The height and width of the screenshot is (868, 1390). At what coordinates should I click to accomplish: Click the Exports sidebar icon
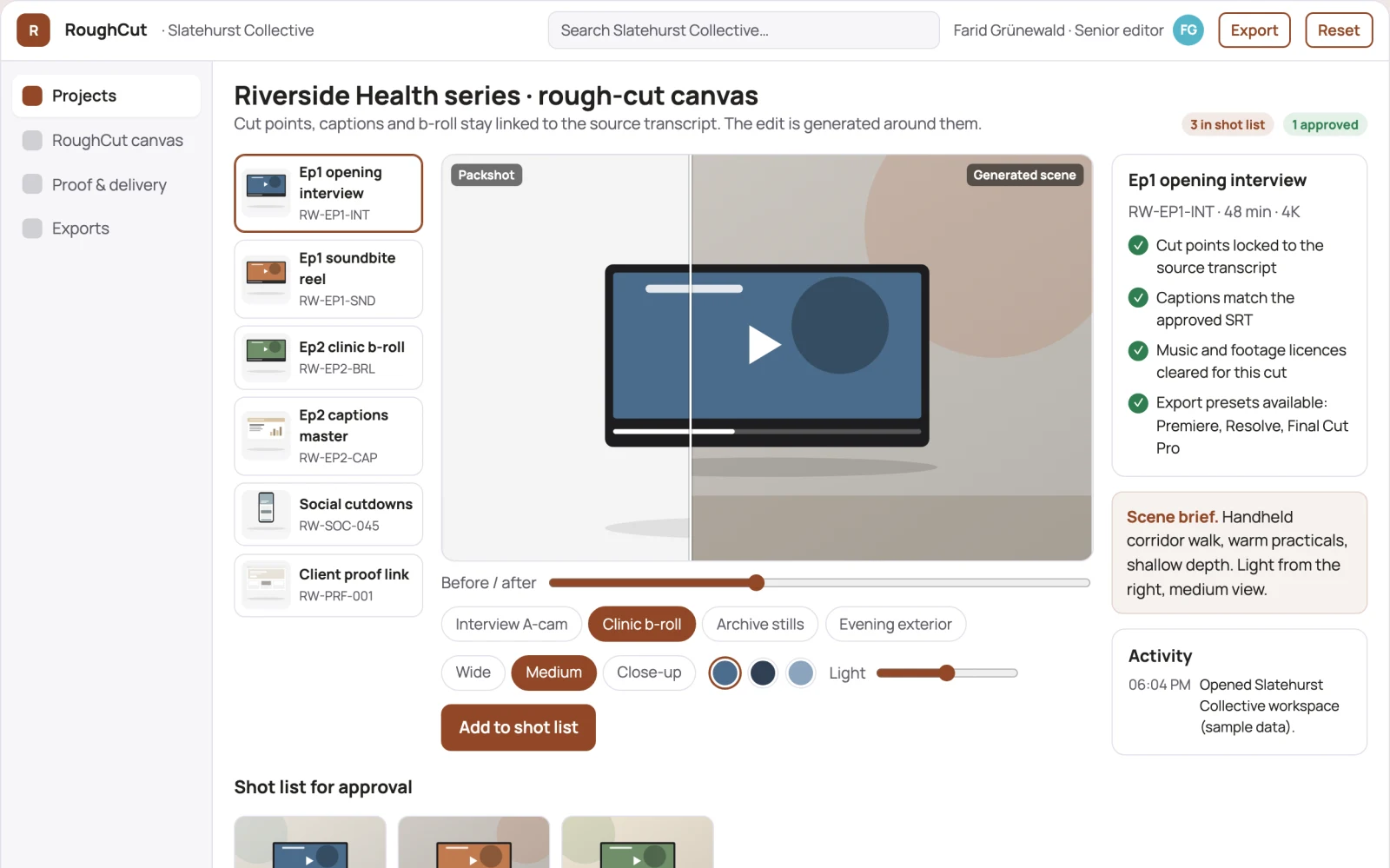click(x=32, y=228)
